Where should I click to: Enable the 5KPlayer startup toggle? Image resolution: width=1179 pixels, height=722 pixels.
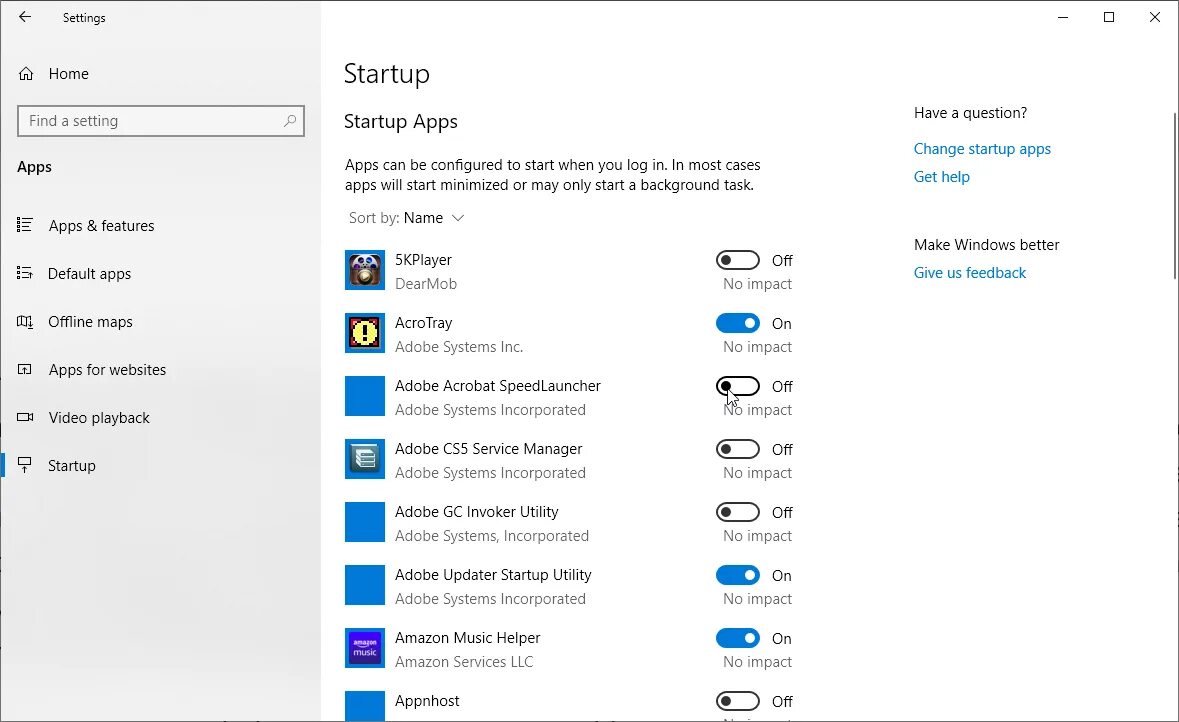[x=738, y=260]
